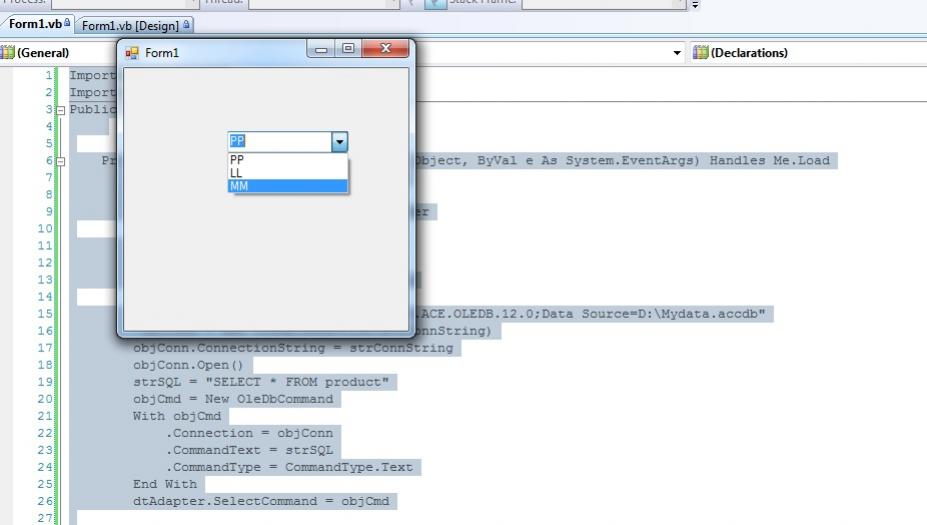927x525 pixels.
Task: Click the (Declarations) icon in the code editor
Action: coord(701,53)
